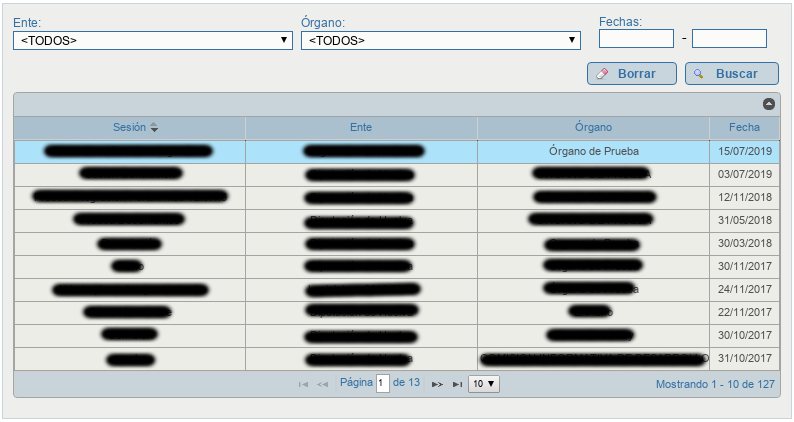Click the Ente column header
The width and height of the screenshot is (794, 422).
point(361,128)
